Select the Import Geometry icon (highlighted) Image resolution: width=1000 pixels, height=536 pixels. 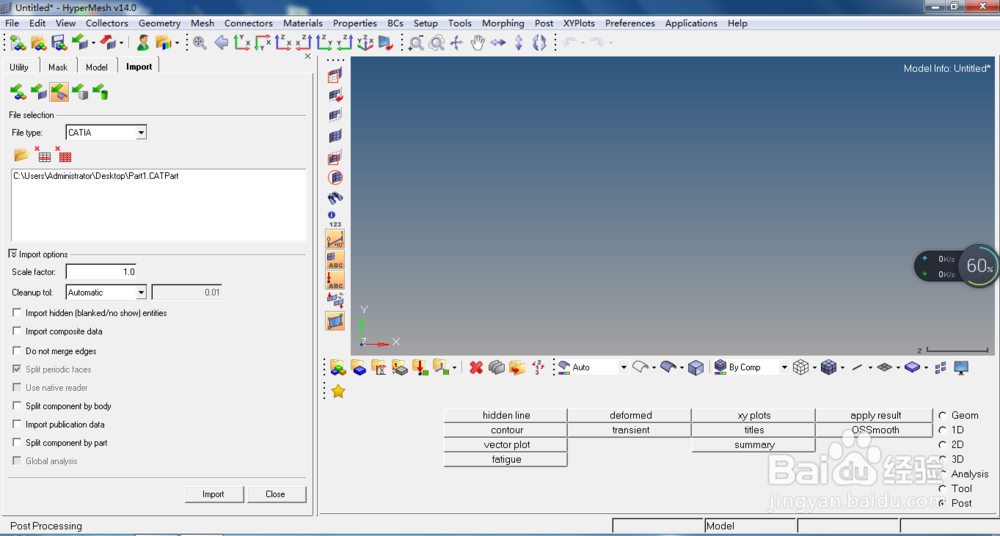59,93
